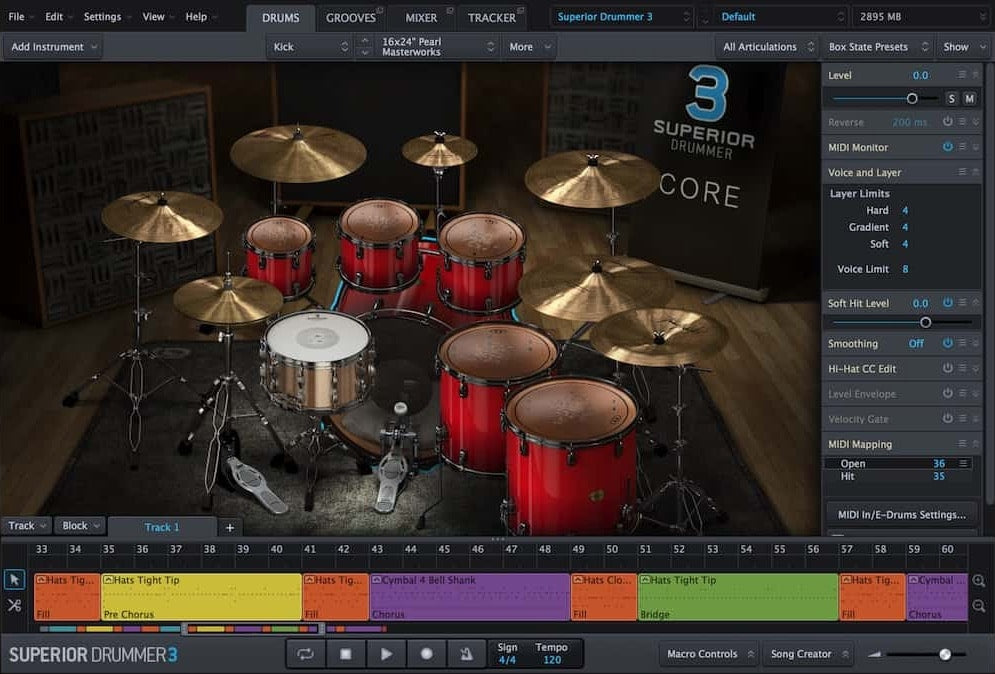
Task: Click MIDI In/E-Drums Settings button
Action: [x=901, y=514]
